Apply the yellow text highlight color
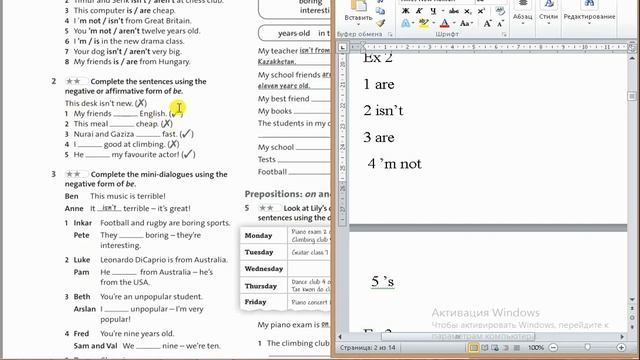Image resolution: width=640 pixels, height=360 pixels. click(x=424, y=23)
